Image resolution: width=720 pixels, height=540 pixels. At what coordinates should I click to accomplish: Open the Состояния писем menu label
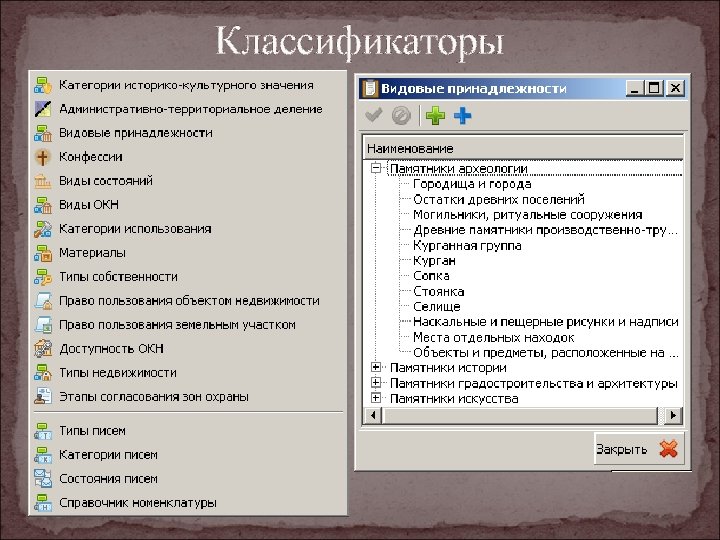(x=108, y=478)
